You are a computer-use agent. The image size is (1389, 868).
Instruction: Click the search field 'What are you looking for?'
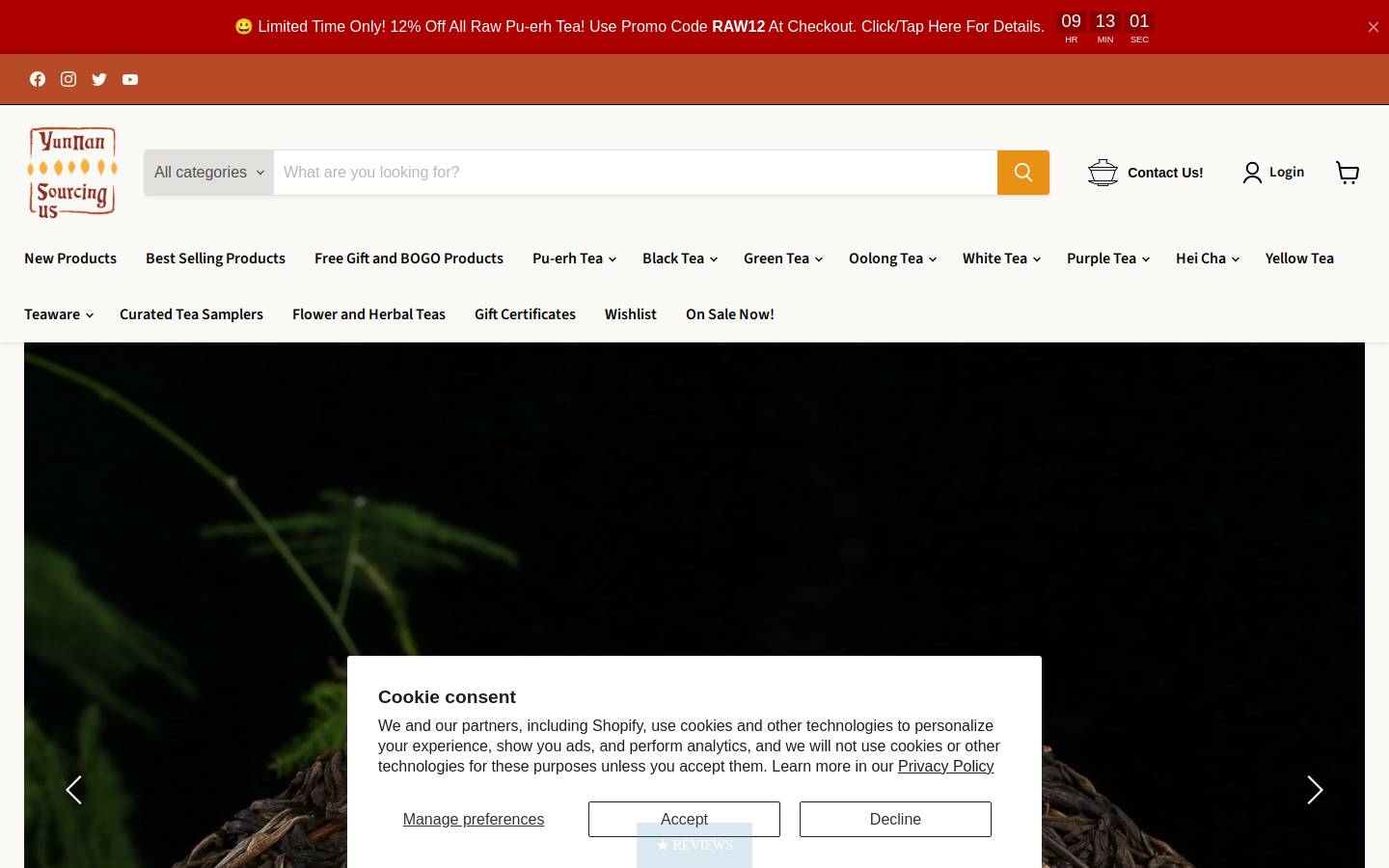[636, 173]
